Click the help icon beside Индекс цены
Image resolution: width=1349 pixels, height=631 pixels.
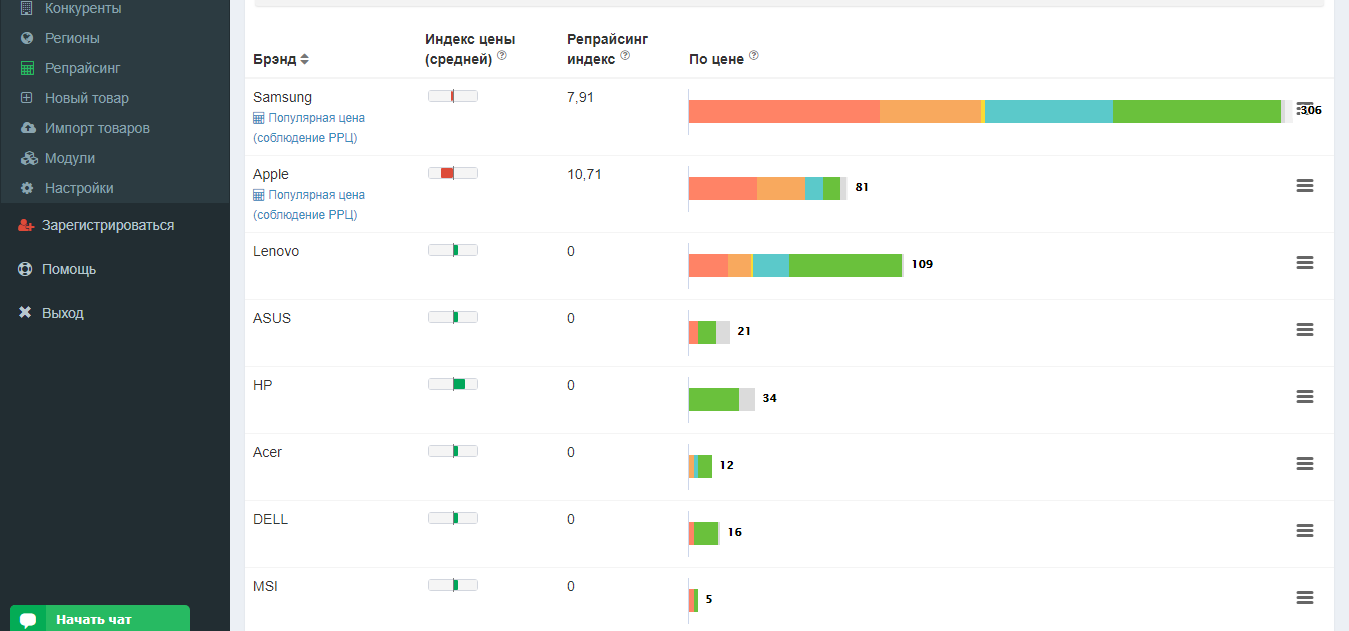(x=502, y=56)
